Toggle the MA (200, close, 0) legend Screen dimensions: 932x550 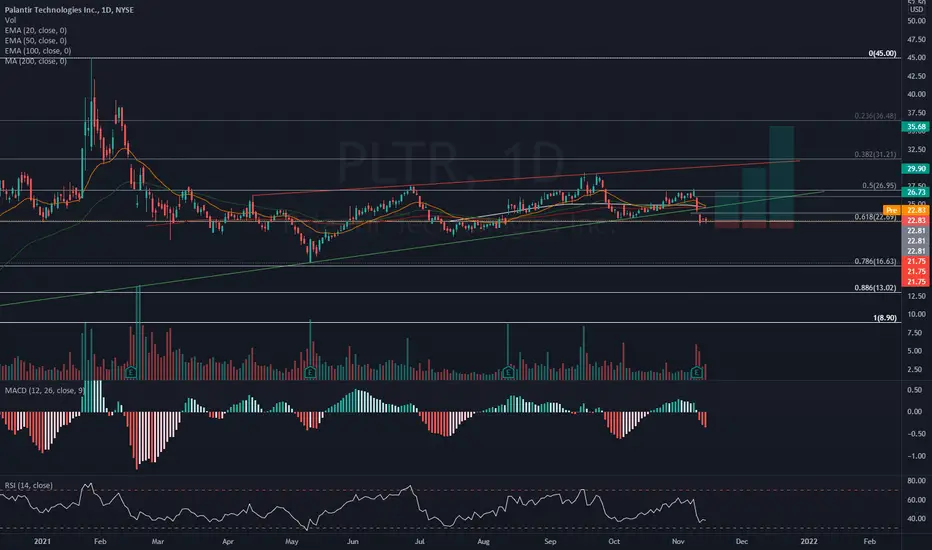click(x=36, y=61)
